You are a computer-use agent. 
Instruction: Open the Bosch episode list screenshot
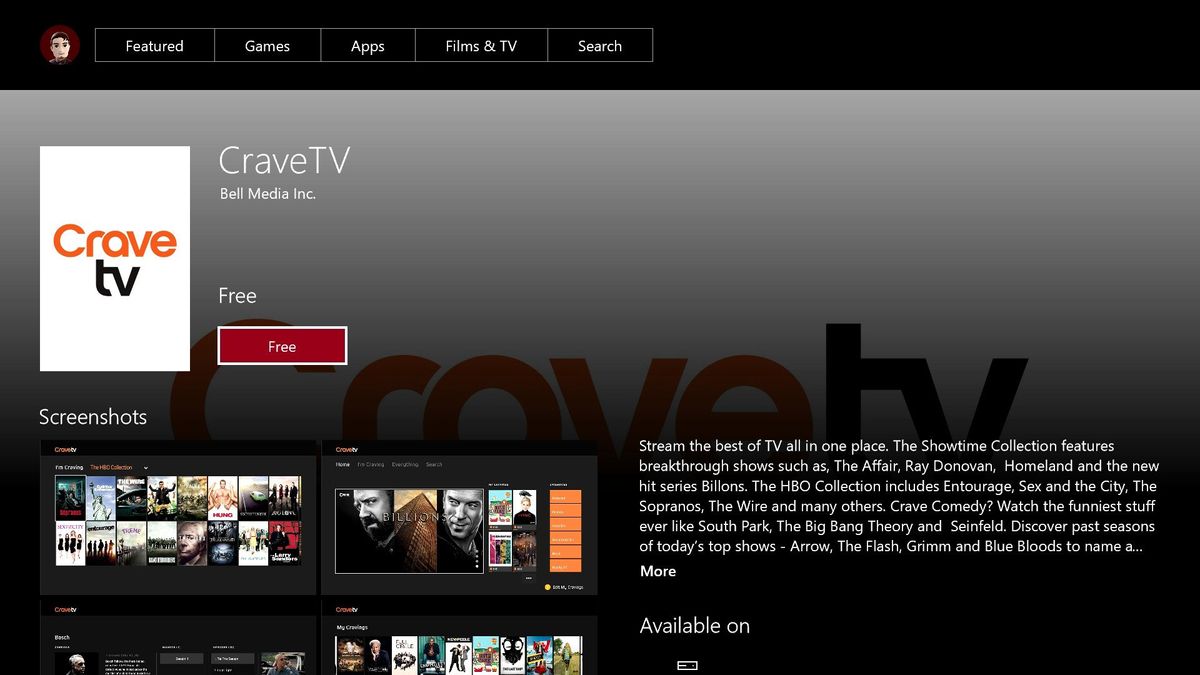click(x=178, y=637)
